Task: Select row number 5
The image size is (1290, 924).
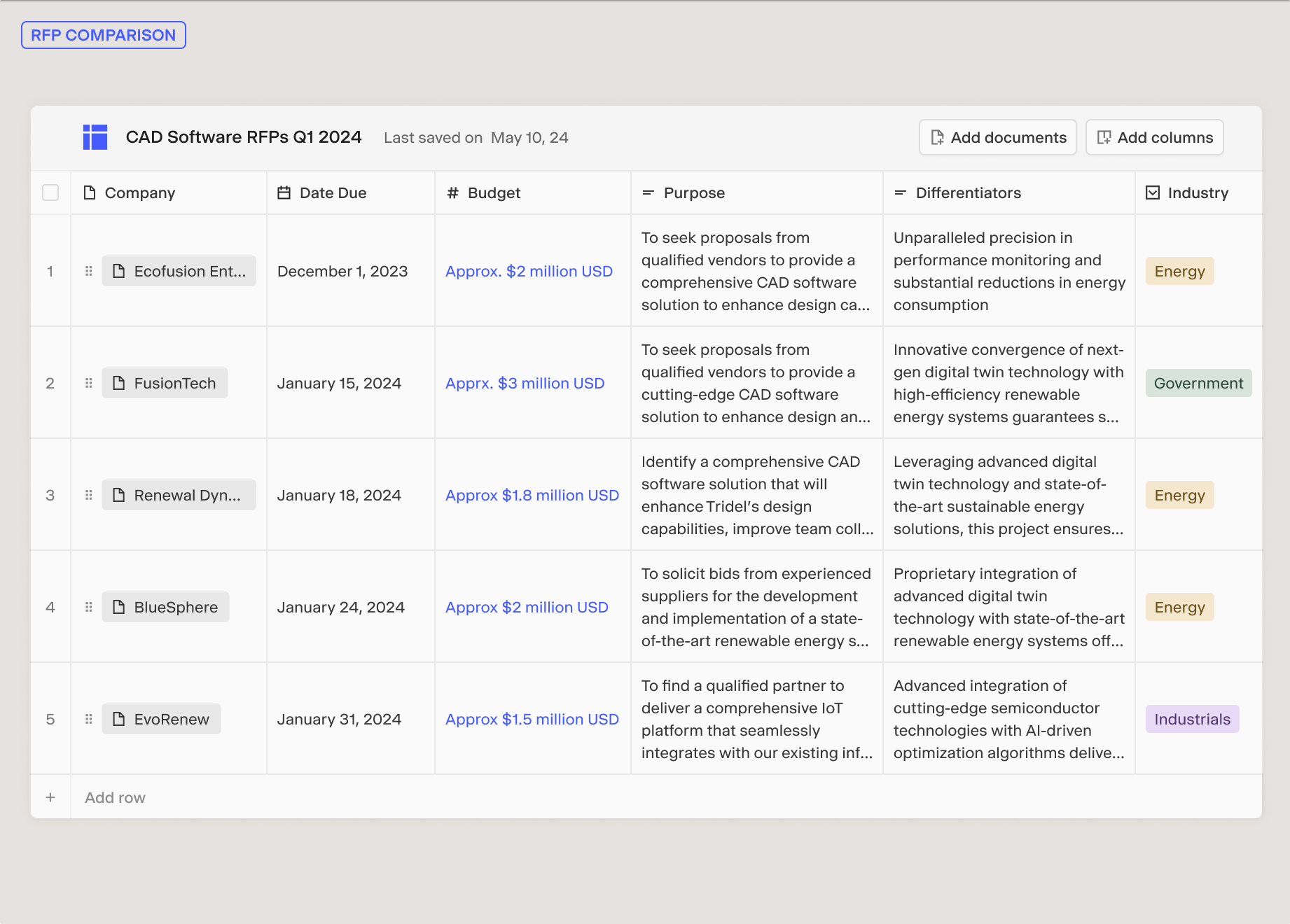Action: (50, 719)
